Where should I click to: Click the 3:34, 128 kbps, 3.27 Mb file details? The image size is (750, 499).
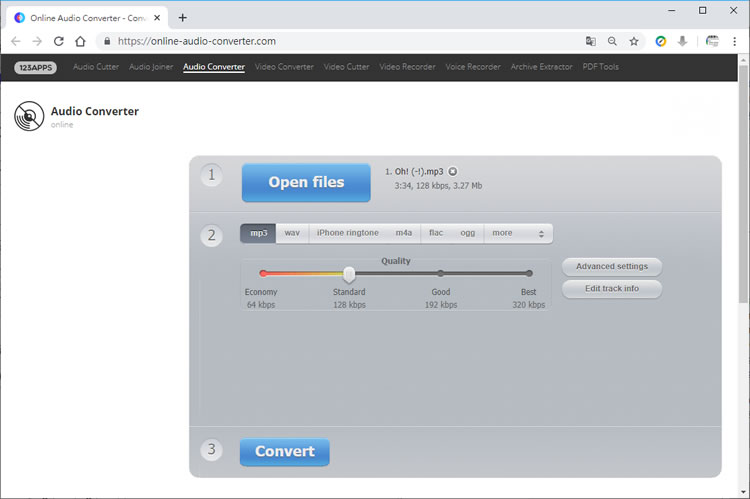[x=438, y=186]
